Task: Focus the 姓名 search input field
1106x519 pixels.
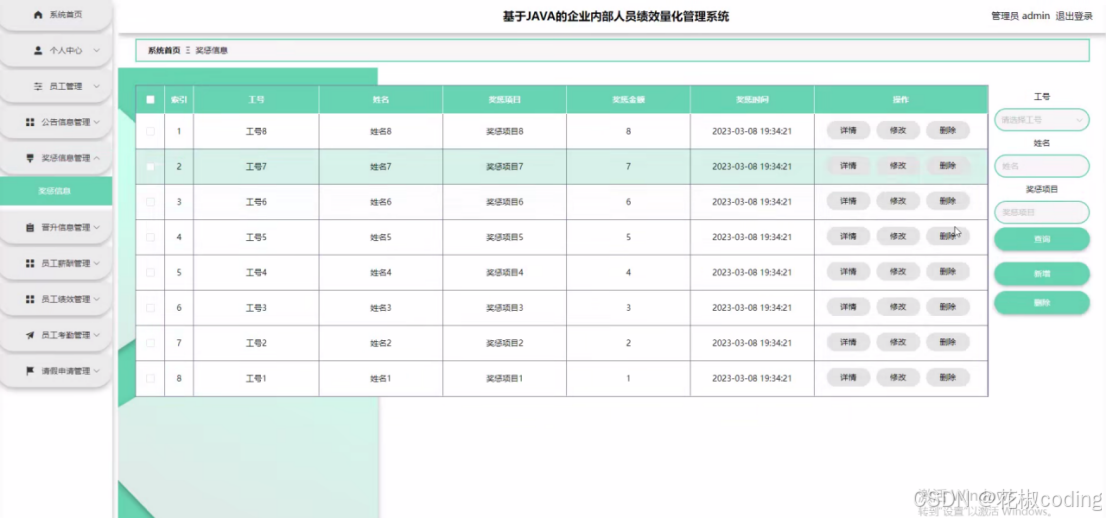Action: (x=1042, y=166)
